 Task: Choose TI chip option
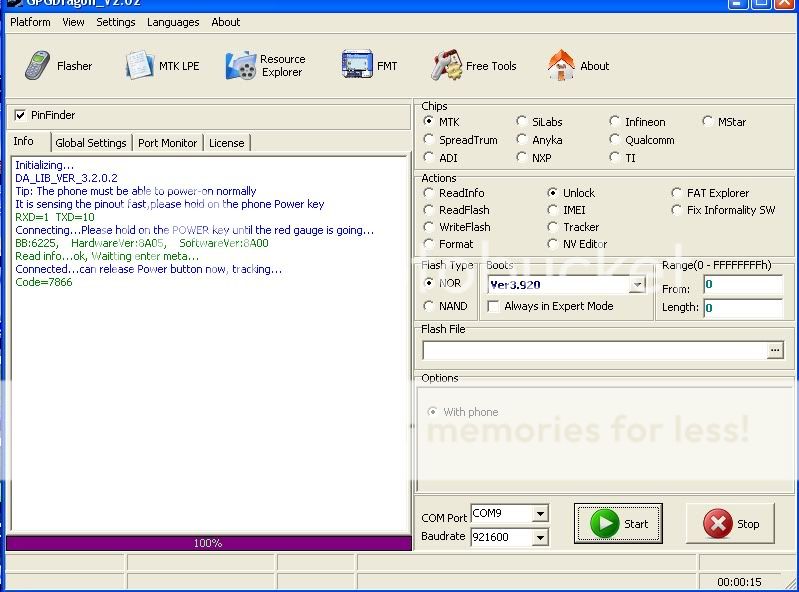pos(615,157)
